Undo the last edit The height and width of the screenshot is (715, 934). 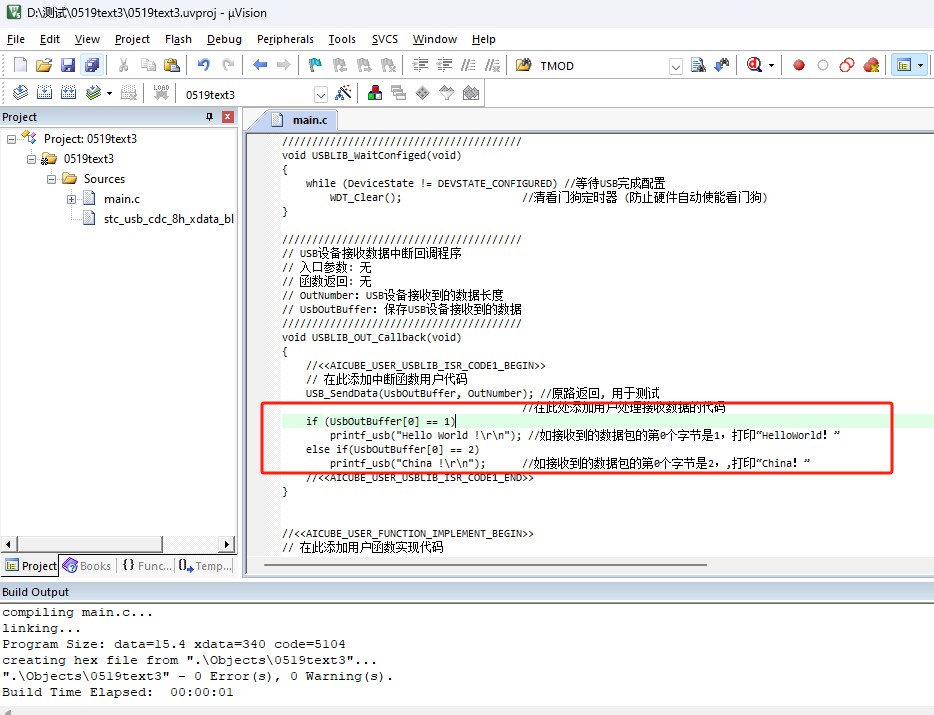(204, 65)
